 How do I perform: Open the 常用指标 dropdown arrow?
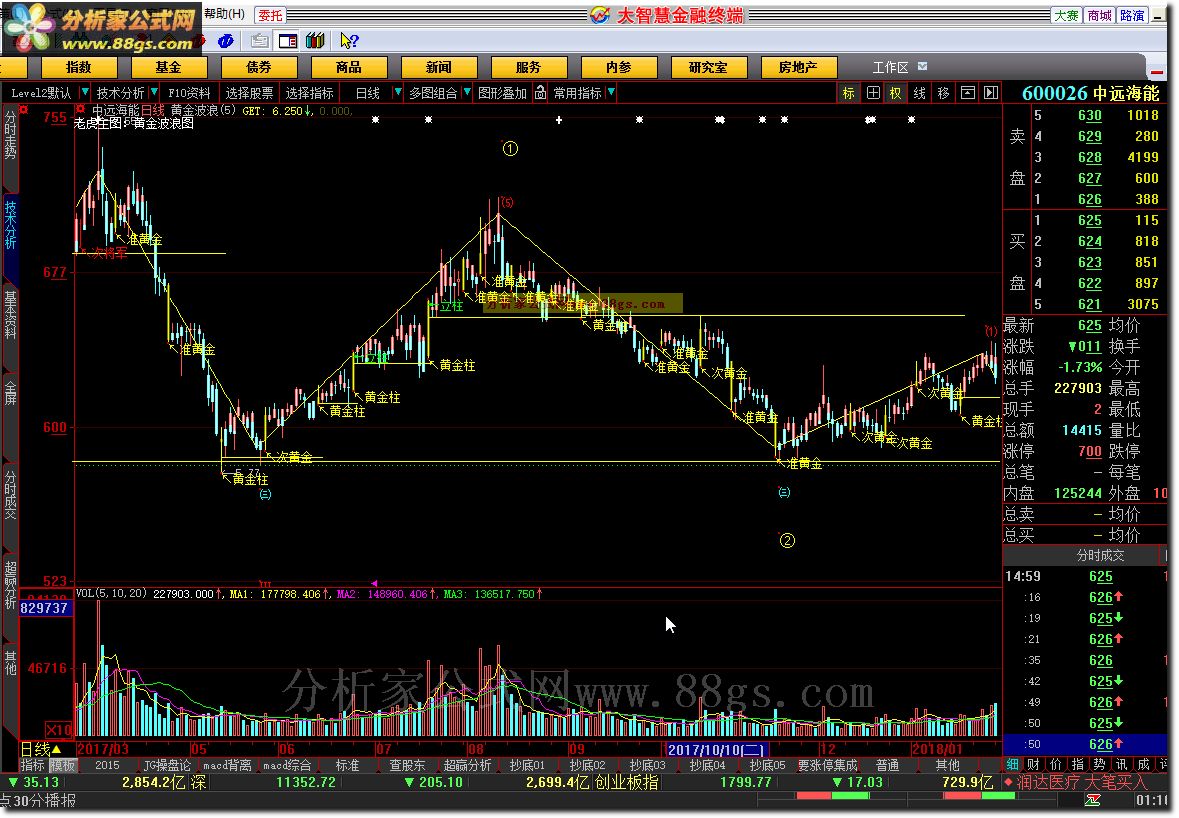coord(611,92)
